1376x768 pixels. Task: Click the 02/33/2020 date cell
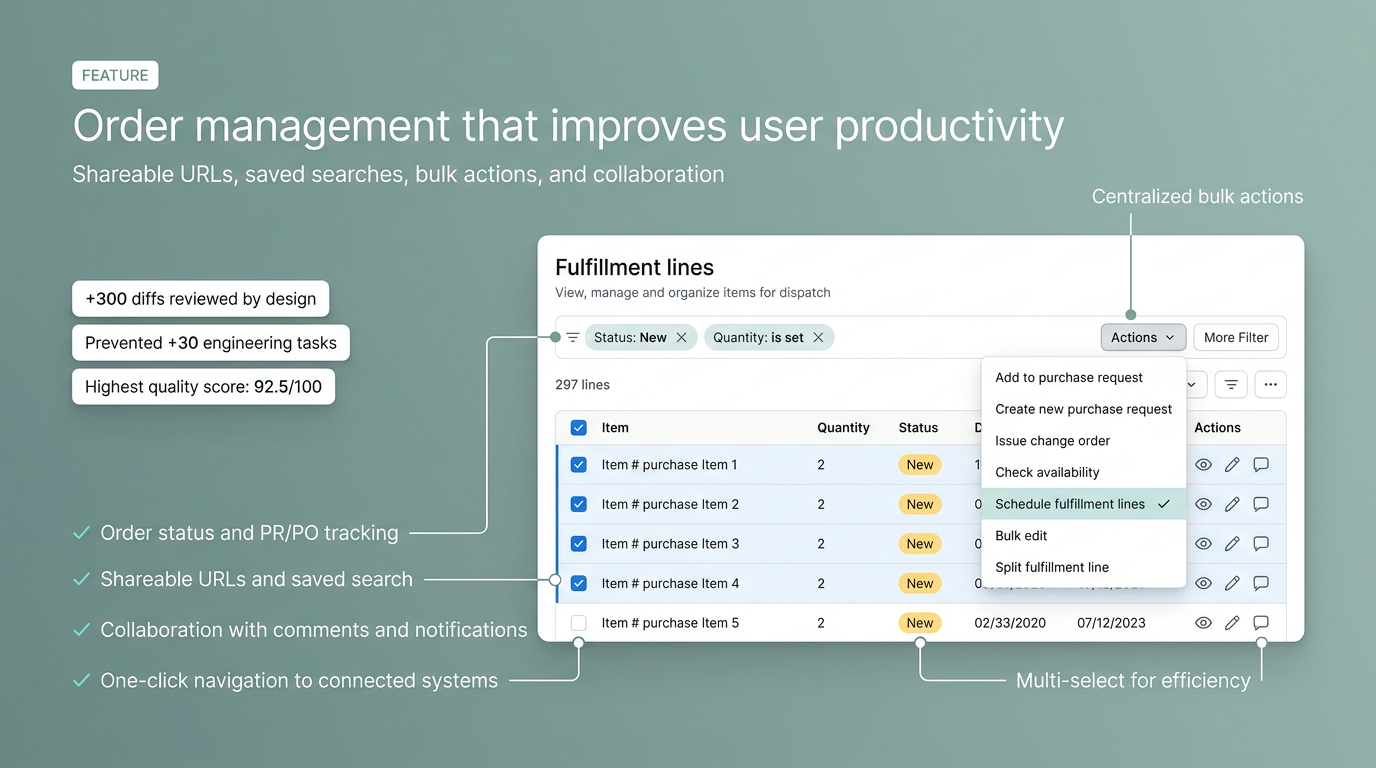pos(1010,623)
